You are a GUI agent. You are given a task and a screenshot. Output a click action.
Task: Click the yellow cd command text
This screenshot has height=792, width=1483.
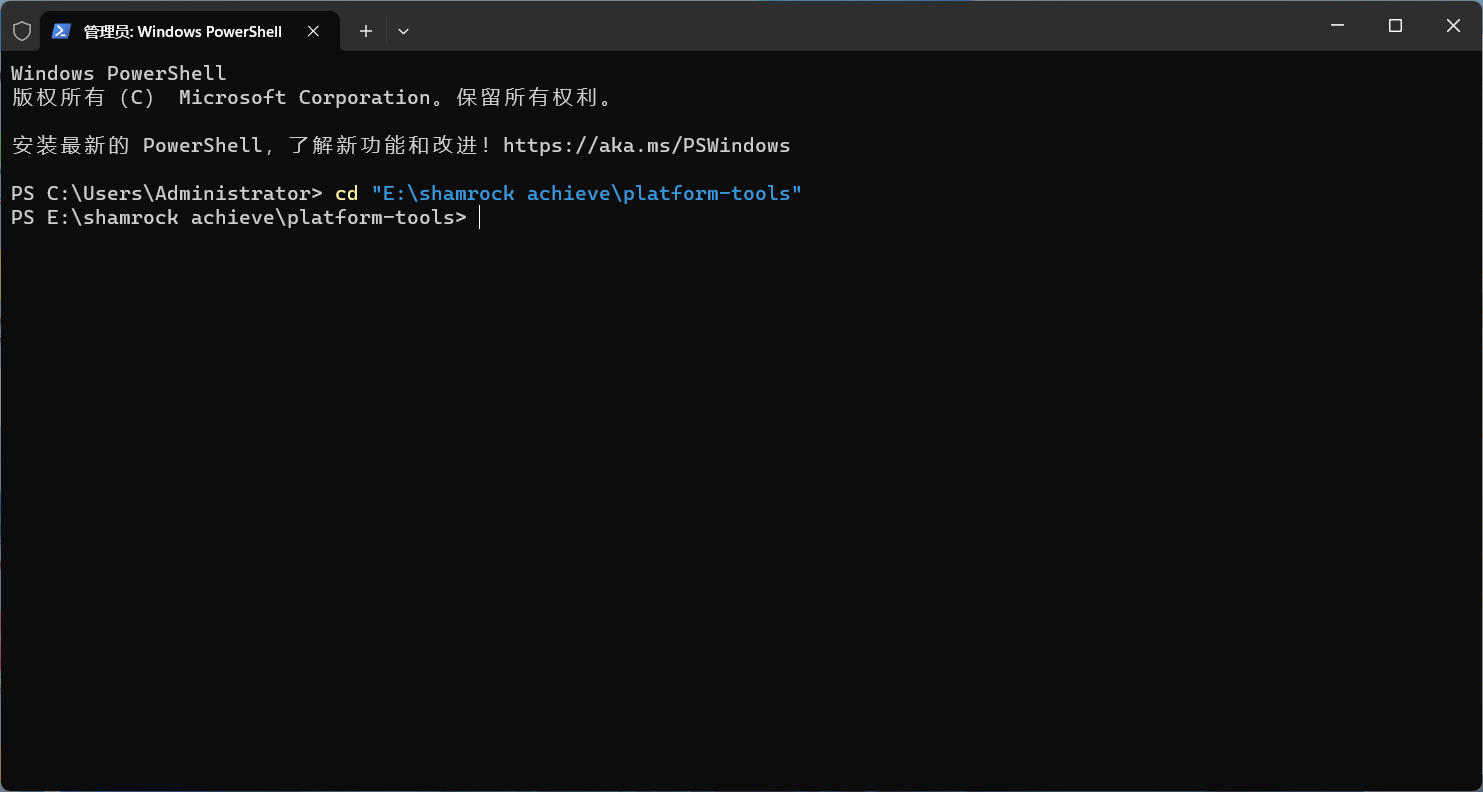point(346,194)
